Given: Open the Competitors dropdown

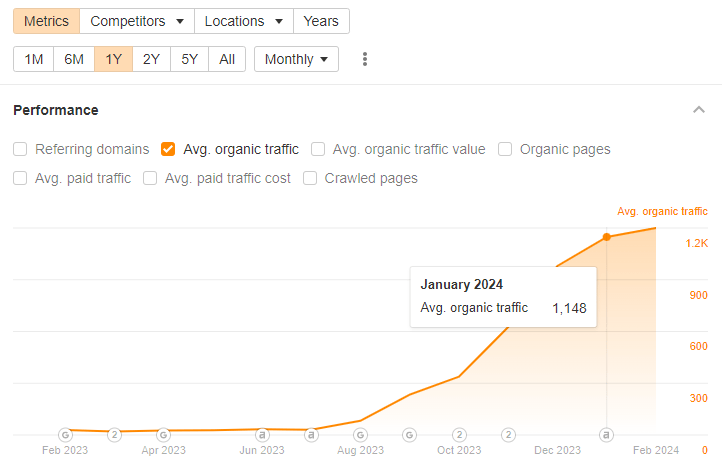Looking at the screenshot, I should (137, 21).
